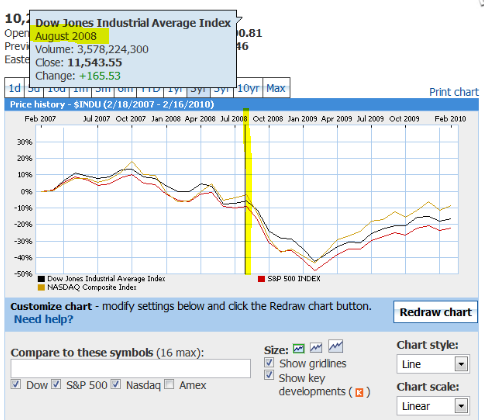The image size is (484, 420).
Task: Click the Feb 2010 axis label
Action: pyautogui.click(x=450, y=119)
